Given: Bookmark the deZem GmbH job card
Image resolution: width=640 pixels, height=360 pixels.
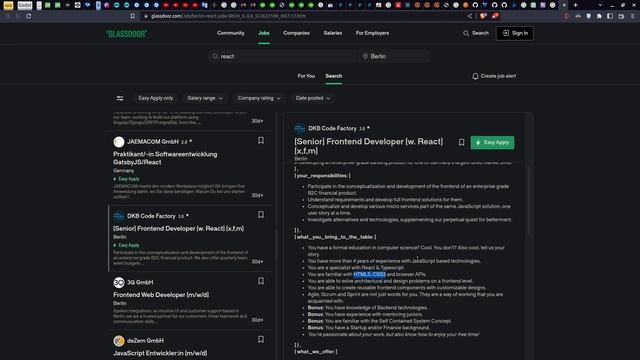Looking at the screenshot, I should pyautogui.click(x=261, y=340).
